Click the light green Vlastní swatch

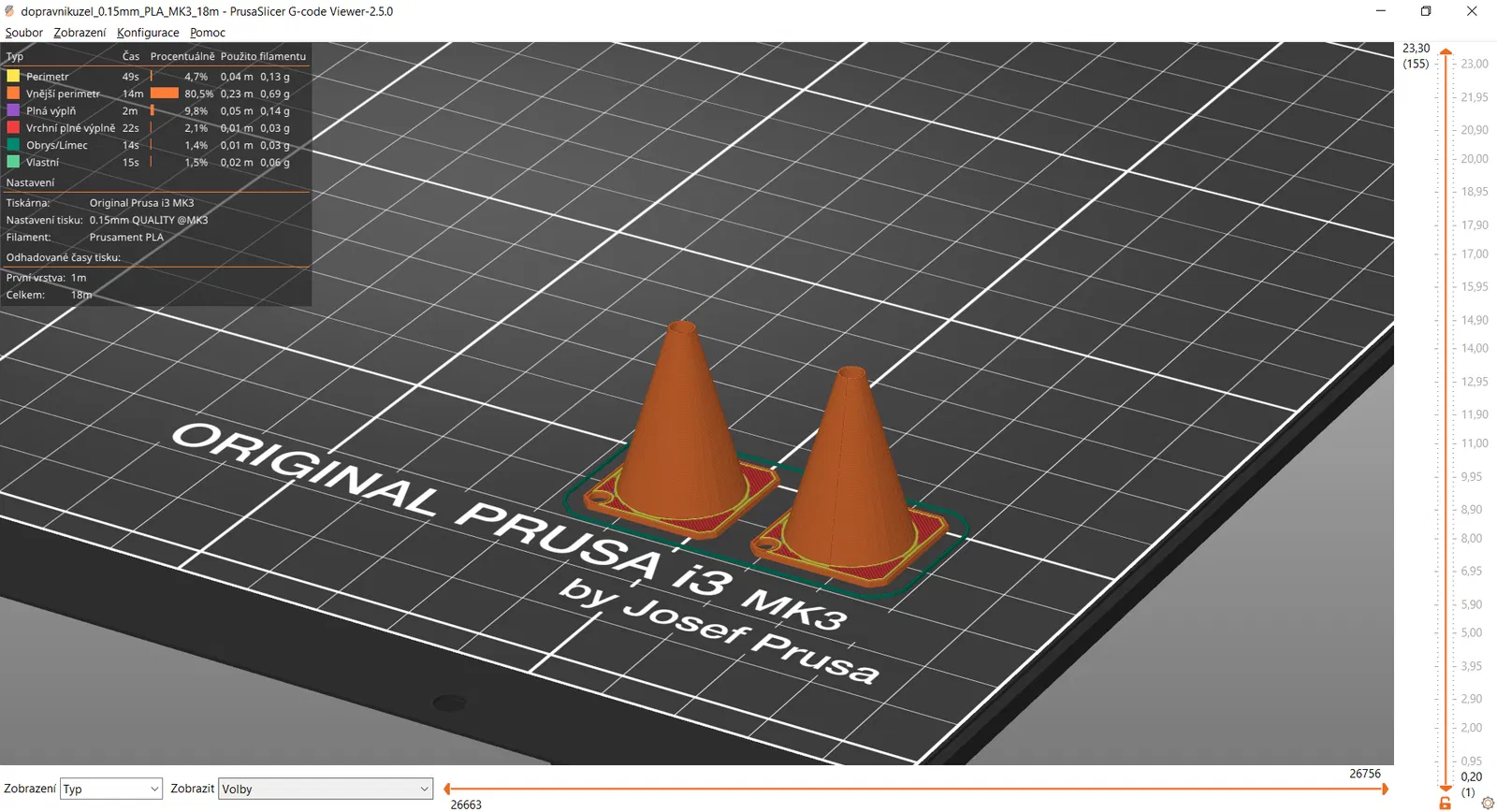13,161
